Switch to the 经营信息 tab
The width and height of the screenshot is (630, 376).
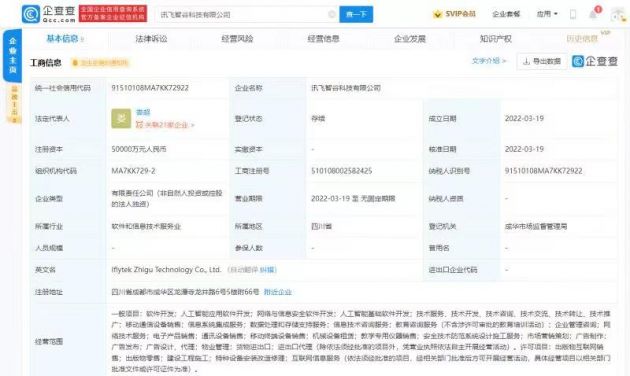tap(323, 39)
